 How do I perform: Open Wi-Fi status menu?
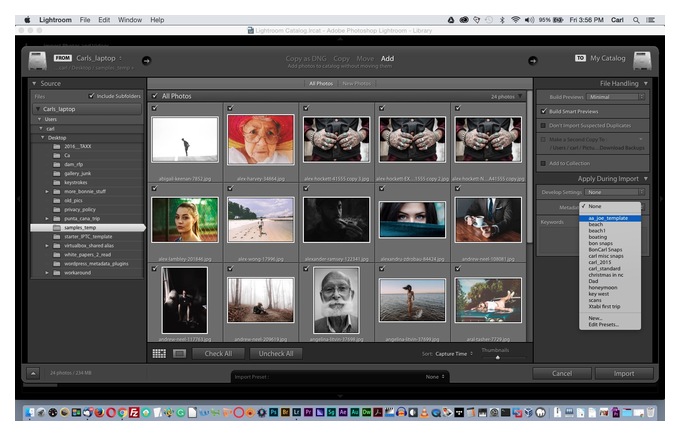tap(515, 20)
